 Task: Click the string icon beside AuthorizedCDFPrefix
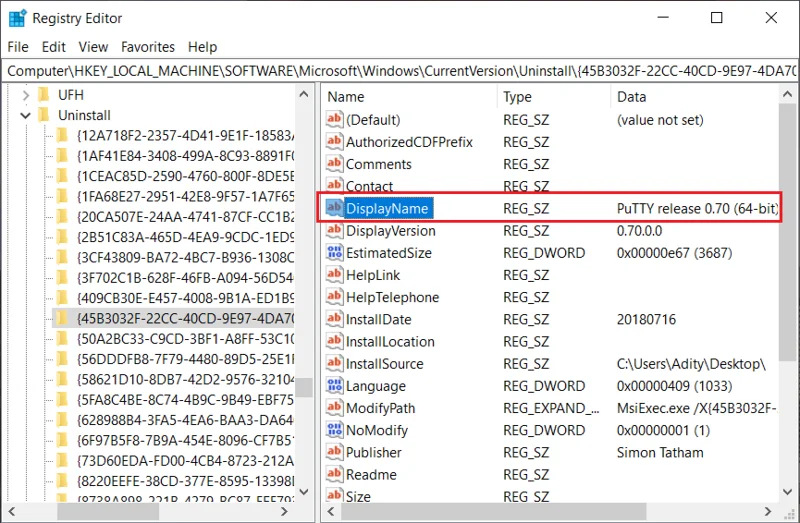(x=334, y=141)
